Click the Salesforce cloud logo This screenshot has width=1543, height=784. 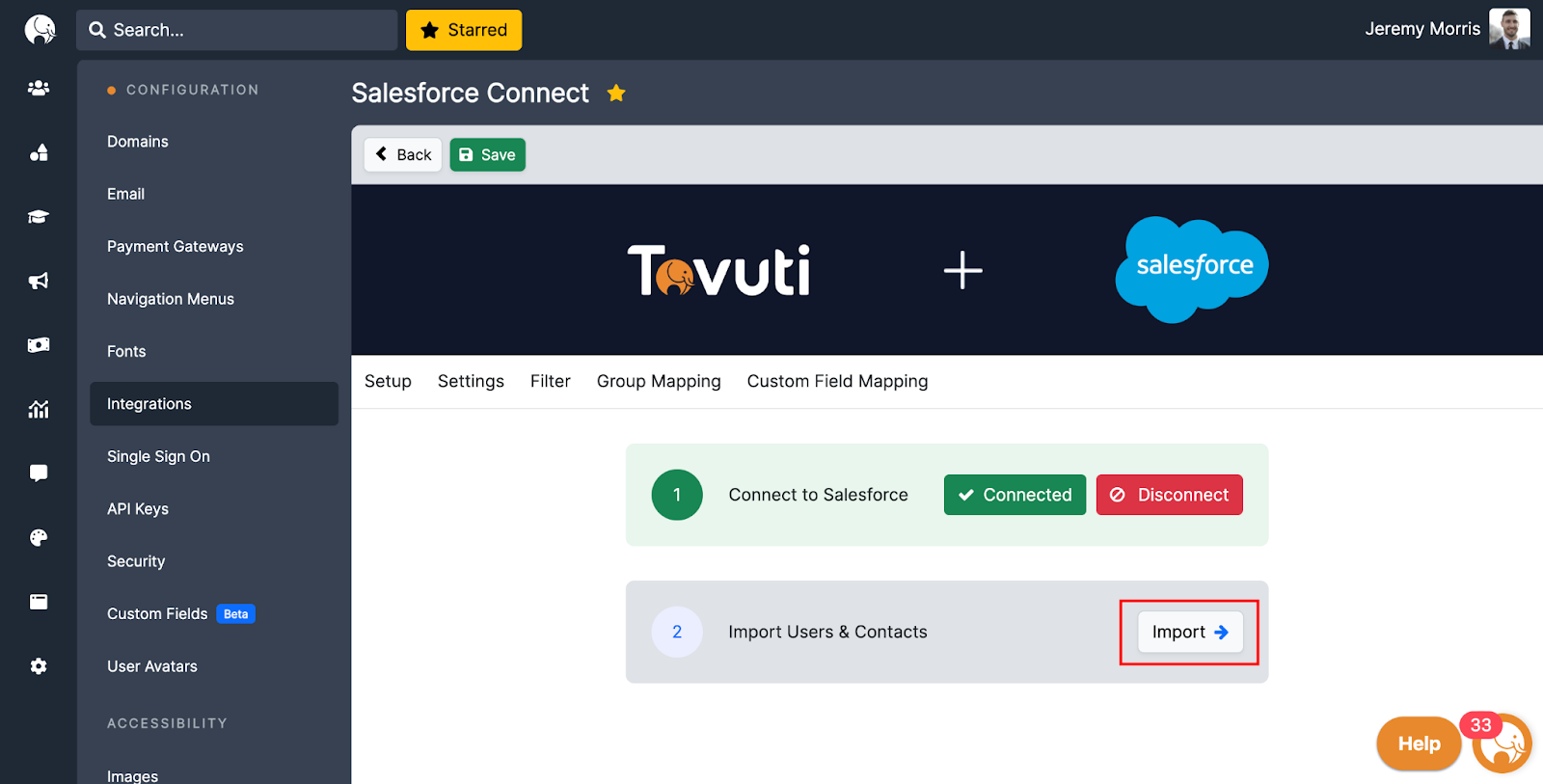click(x=1192, y=269)
